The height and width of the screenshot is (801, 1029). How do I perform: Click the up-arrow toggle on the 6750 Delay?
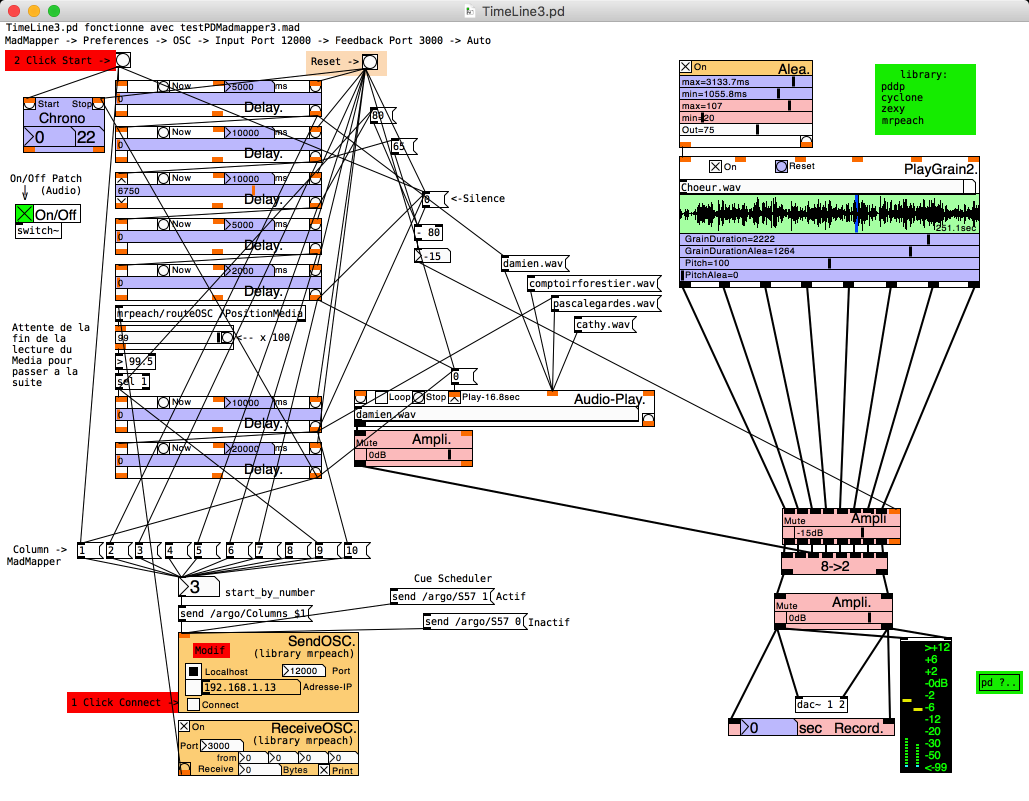point(121,178)
